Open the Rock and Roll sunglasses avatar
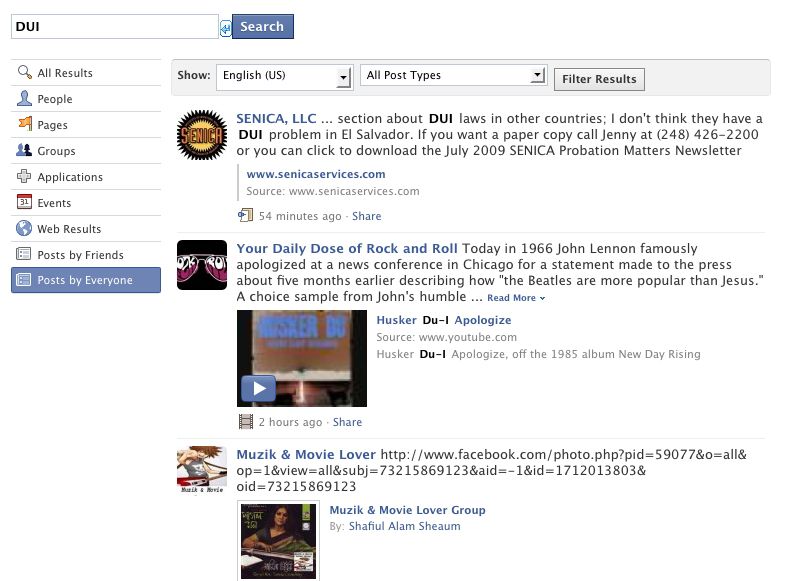 point(202,265)
